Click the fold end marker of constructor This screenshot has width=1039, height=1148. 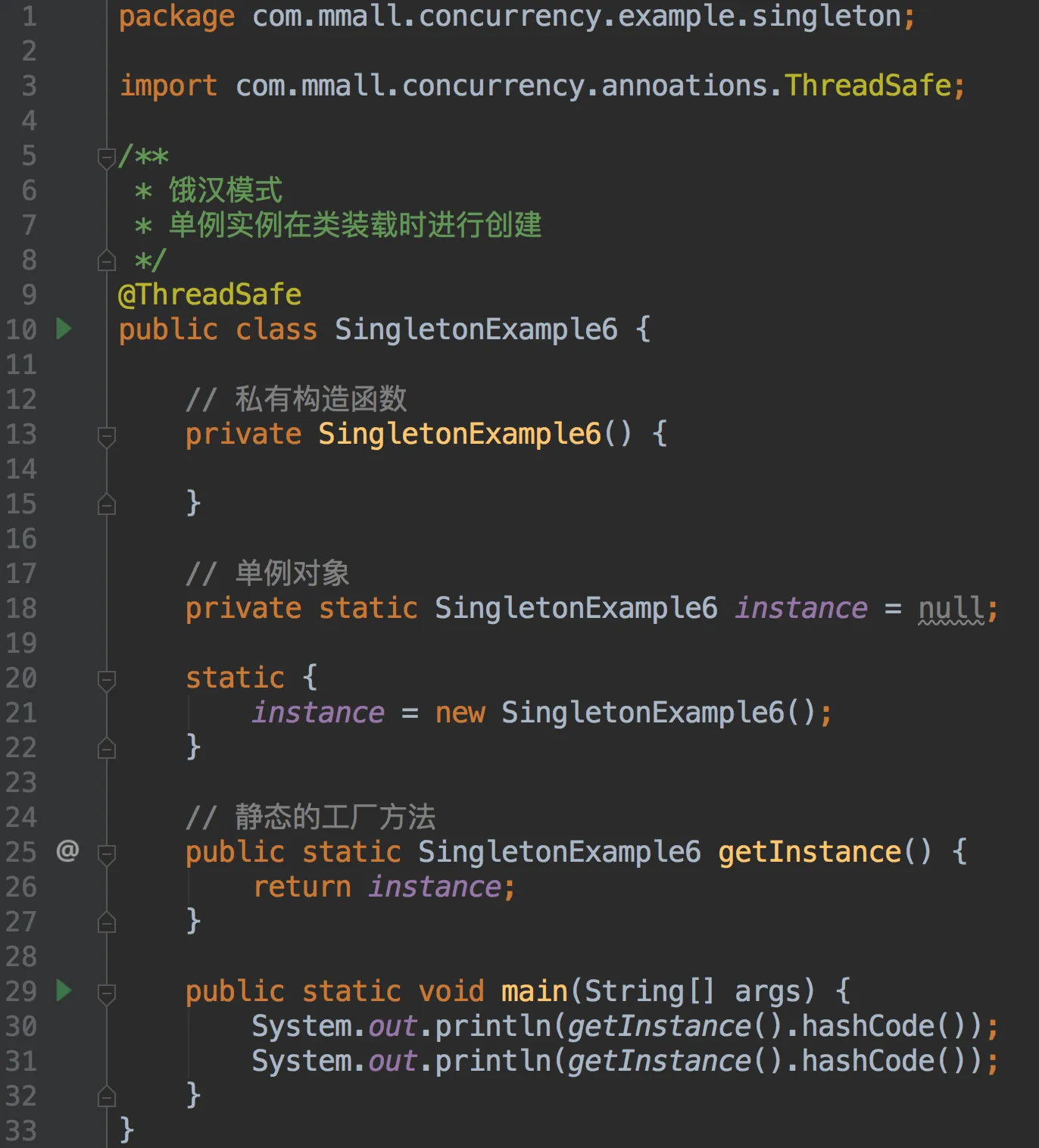107,504
